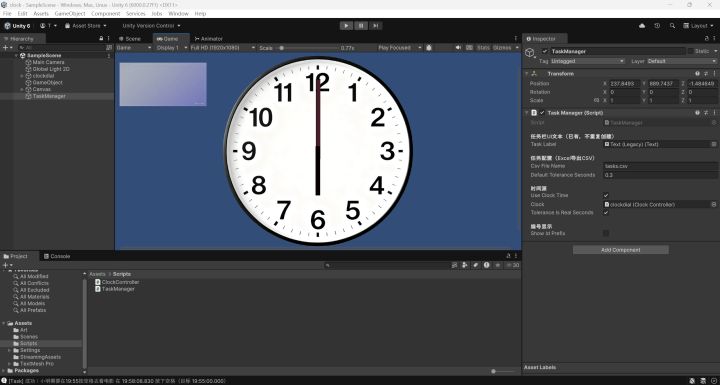Open the Display 1 dropdown

[x=172, y=48]
